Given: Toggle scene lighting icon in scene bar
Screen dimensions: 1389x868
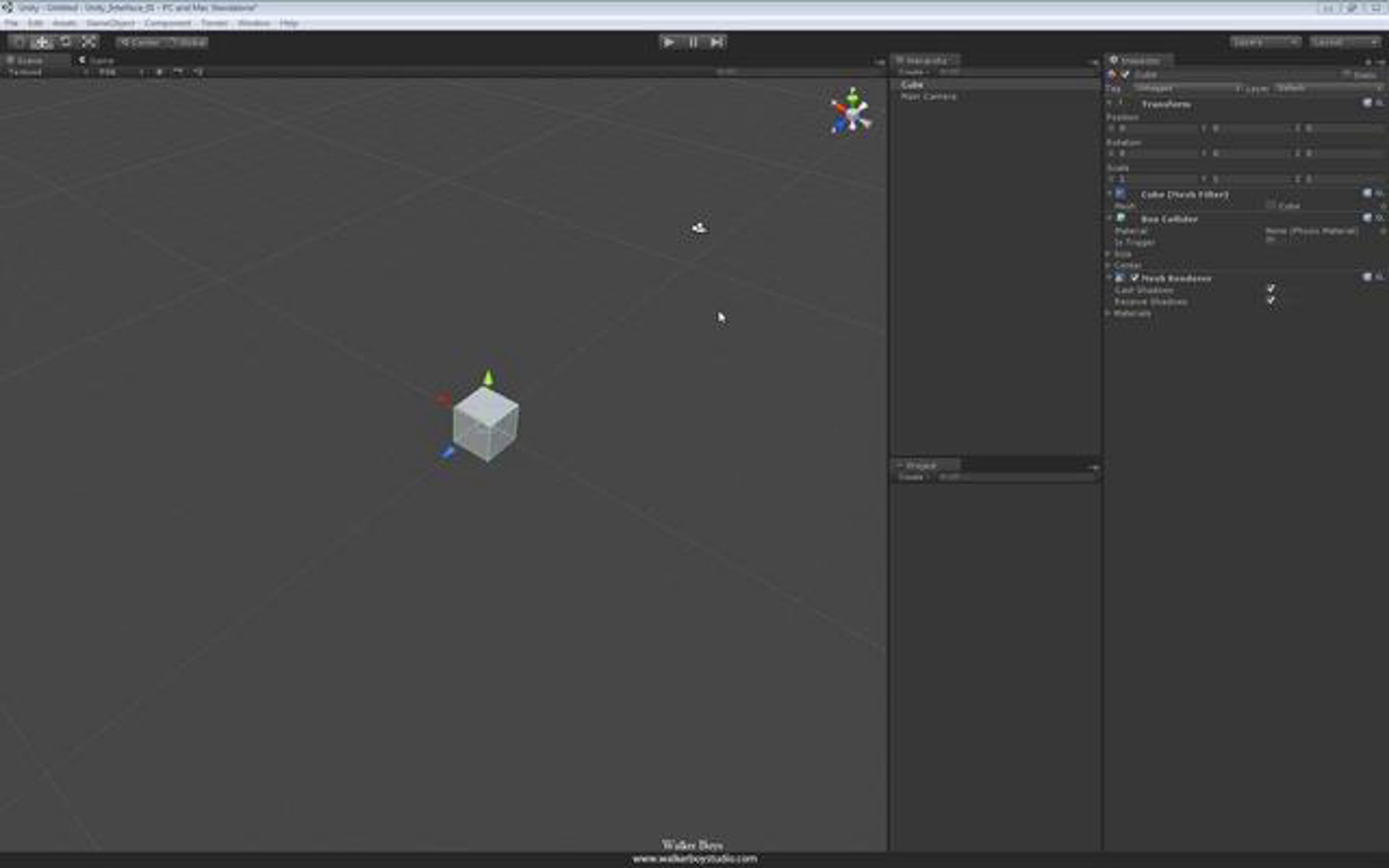Looking at the screenshot, I should click(159, 72).
